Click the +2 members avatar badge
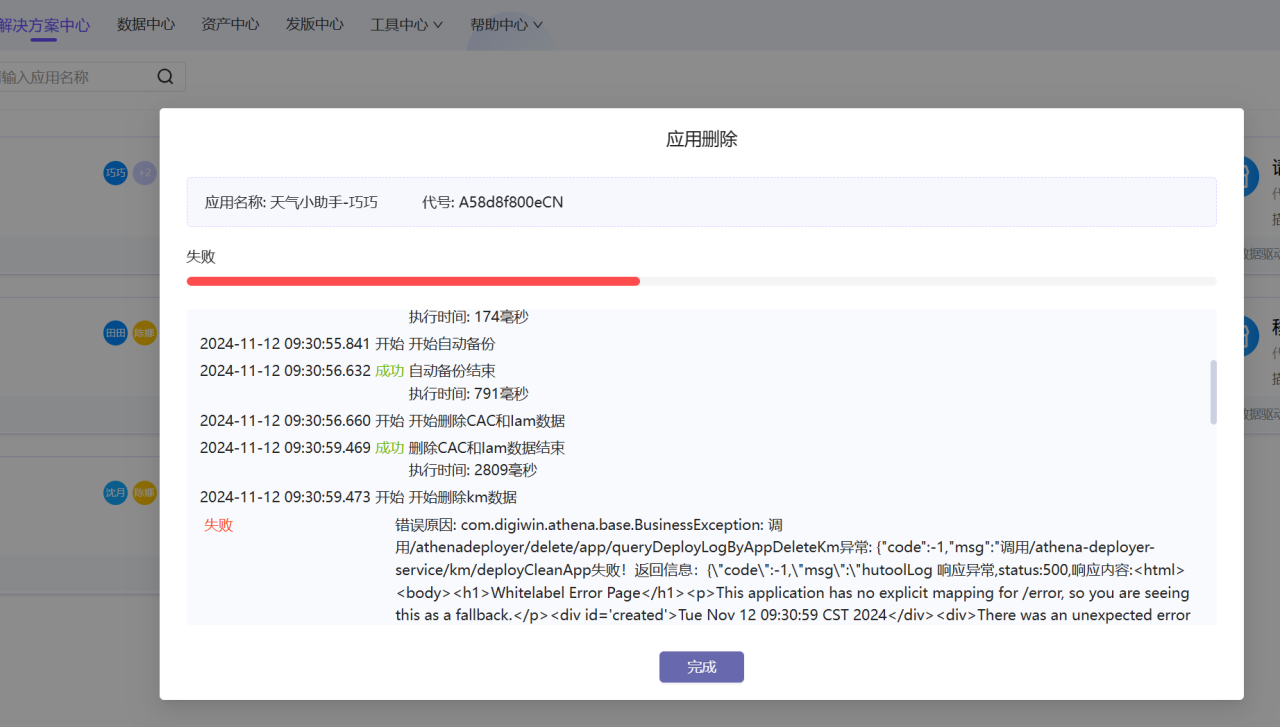1280x727 pixels. (x=145, y=173)
